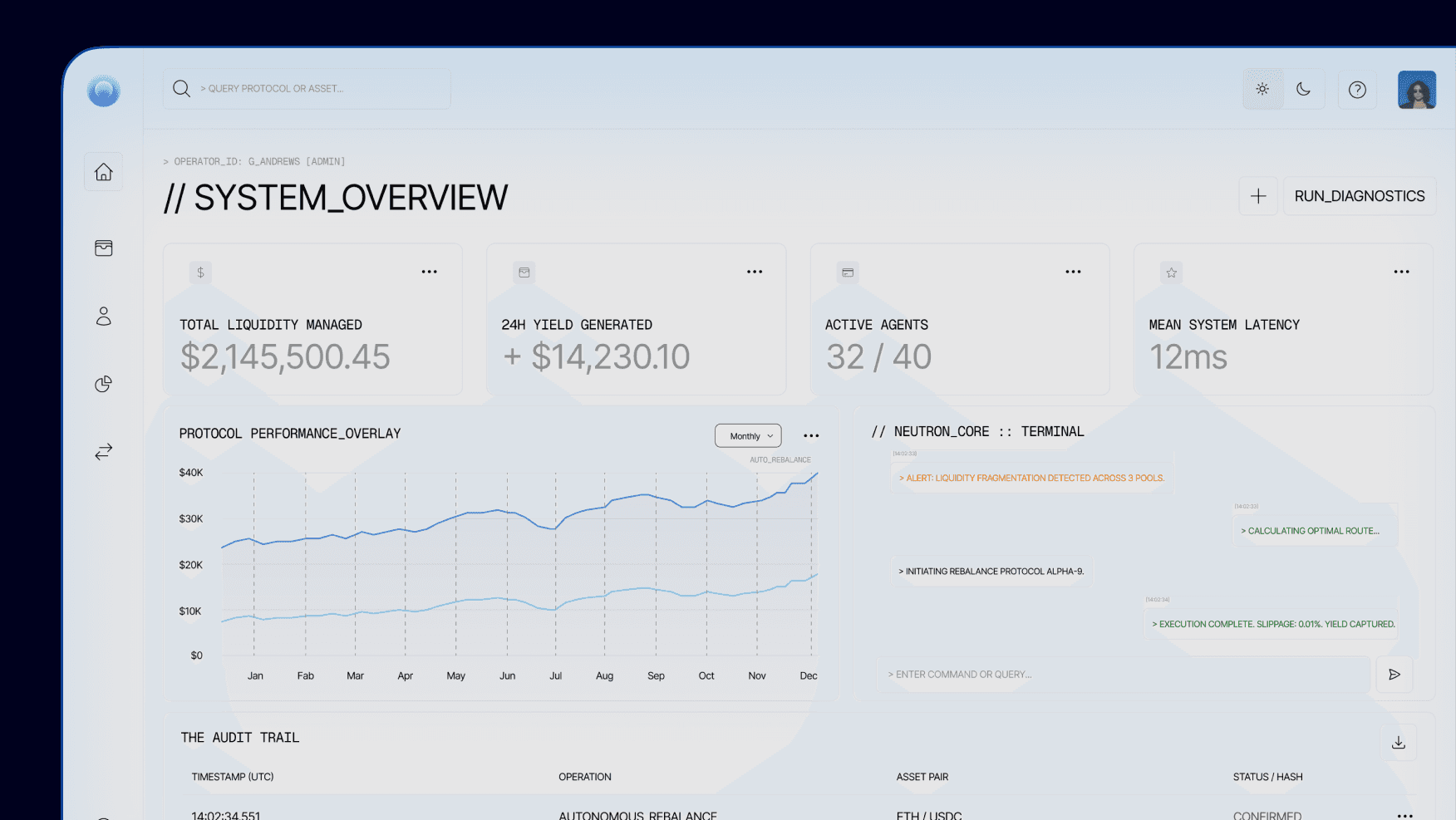This screenshot has width=1456, height=820.
Task: Click the OPERATOR_ID G_ANDREWS breadcrumb text
Action: point(254,161)
